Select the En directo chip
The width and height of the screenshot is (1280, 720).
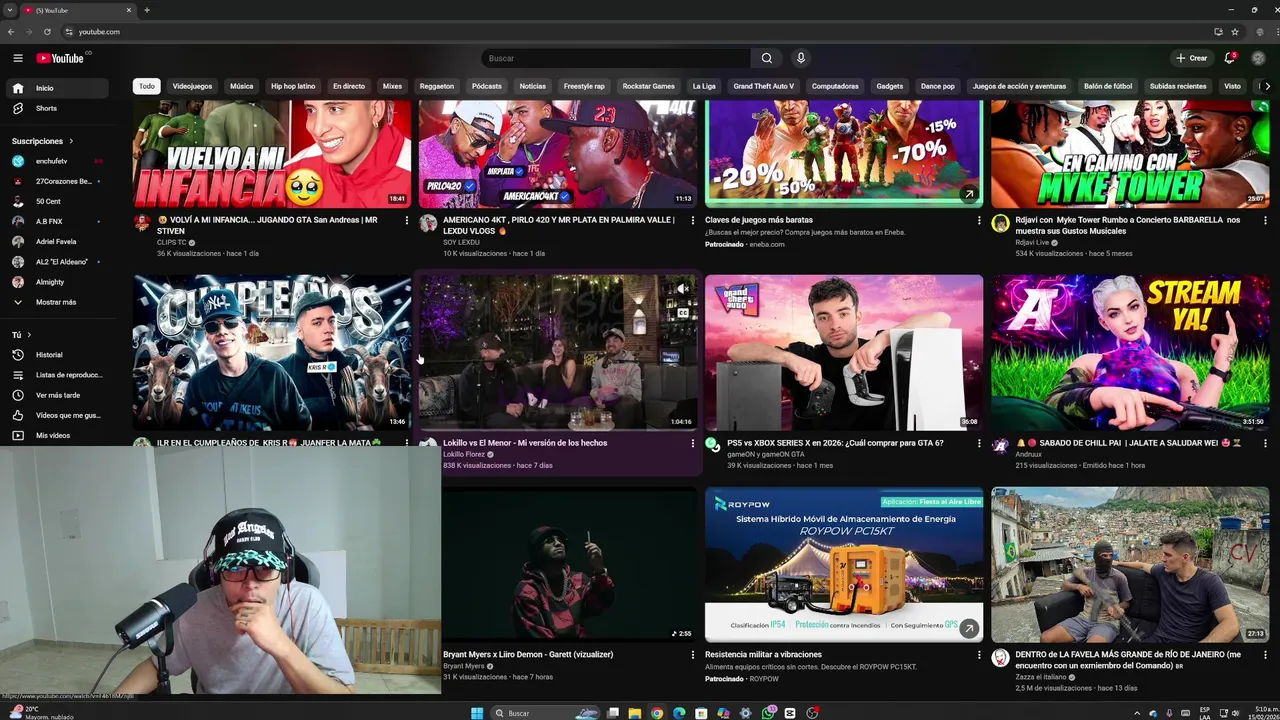coord(349,86)
